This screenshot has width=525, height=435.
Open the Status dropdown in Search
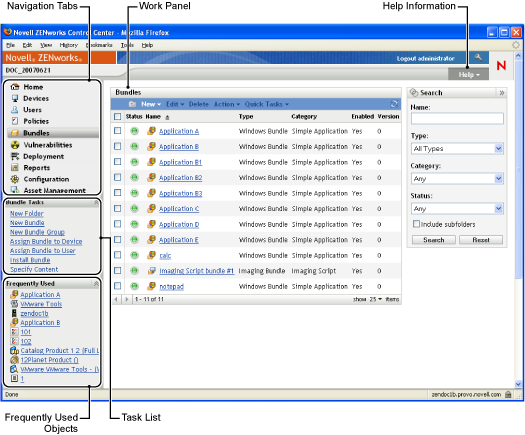[457, 209]
